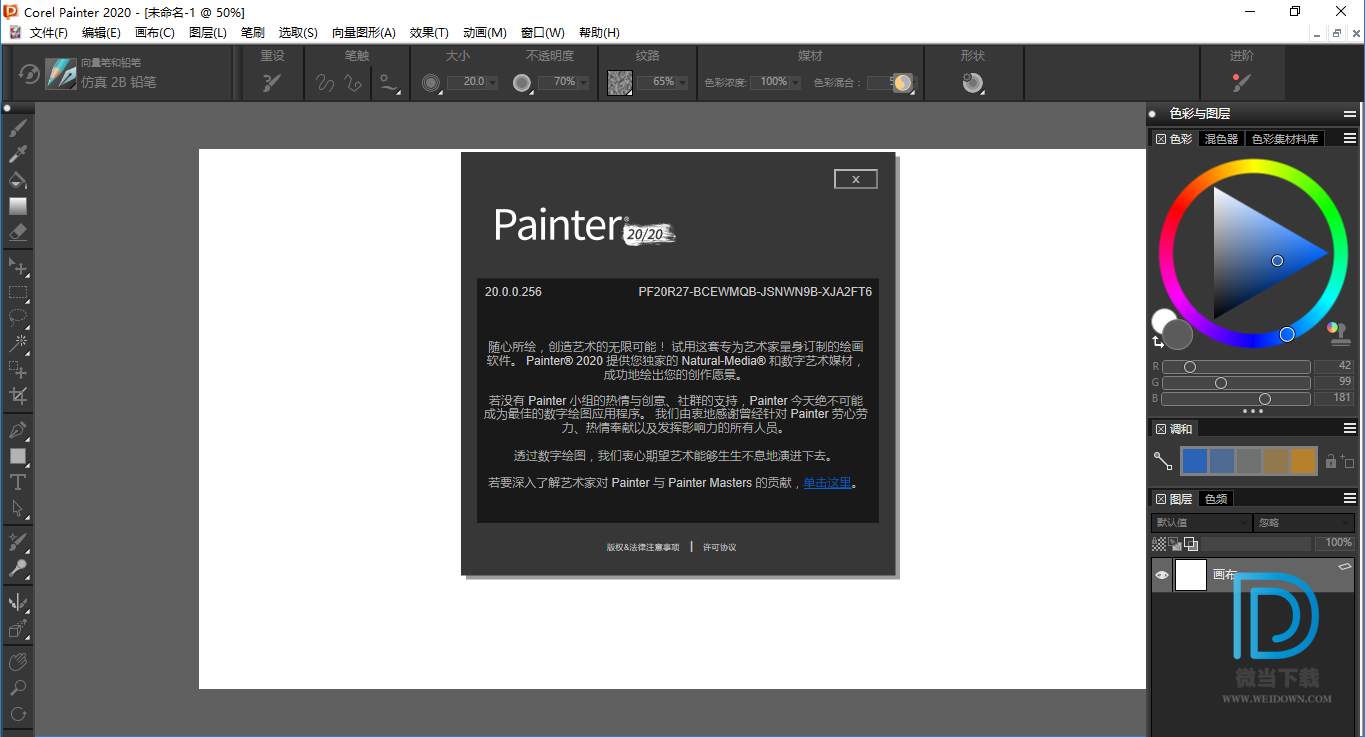The height and width of the screenshot is (737, 1365).
Task: Open the 图层 panel options menu
Action: 1349,498
